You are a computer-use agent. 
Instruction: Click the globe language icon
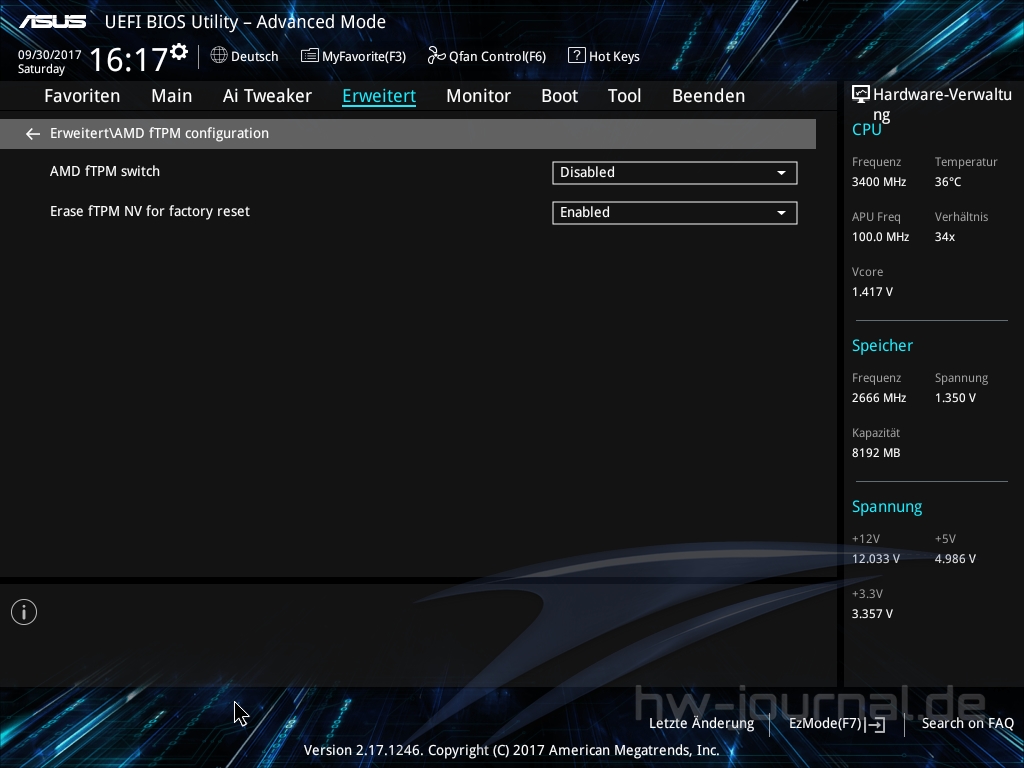219,56
